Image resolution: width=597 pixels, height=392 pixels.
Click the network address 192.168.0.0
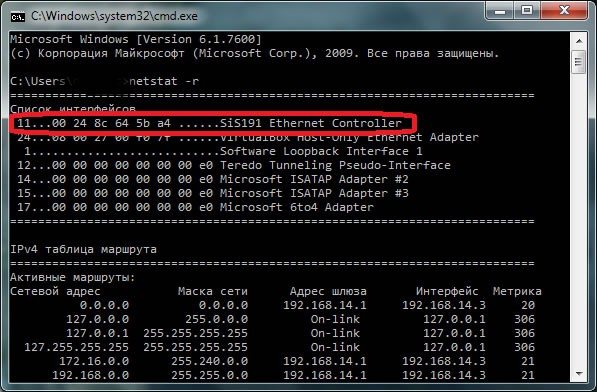pyautogui.click(x=91, y=375)
